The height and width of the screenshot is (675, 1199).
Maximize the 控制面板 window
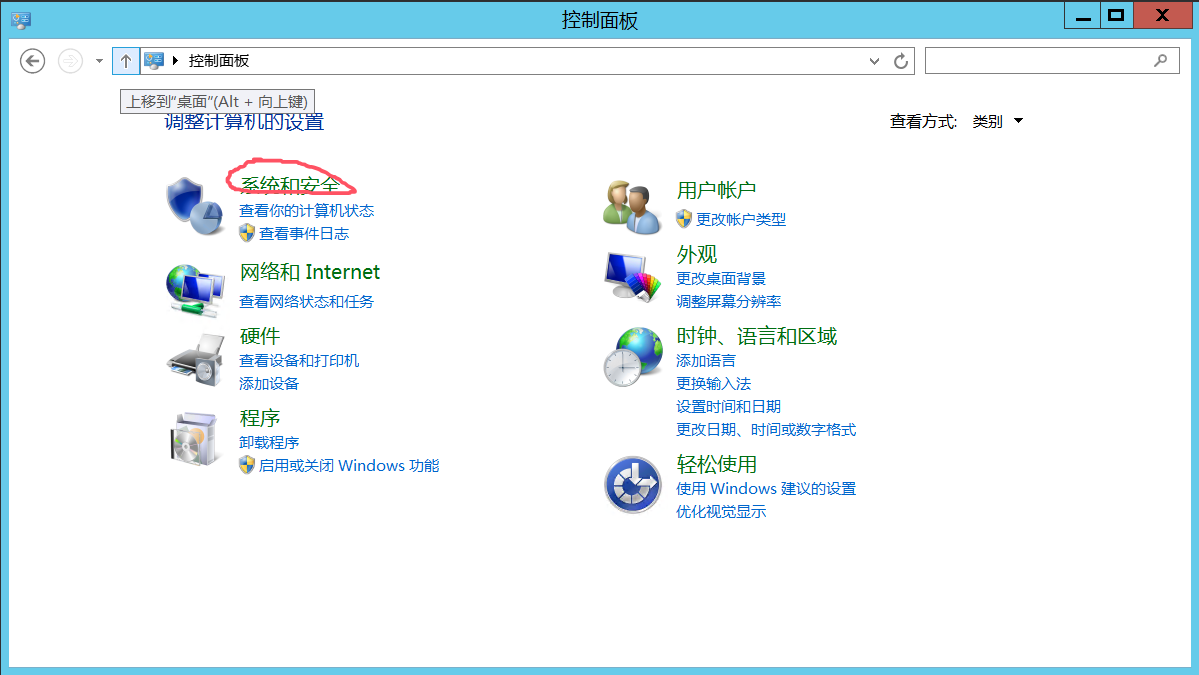pyautogui.click(x=1116, y=16)
